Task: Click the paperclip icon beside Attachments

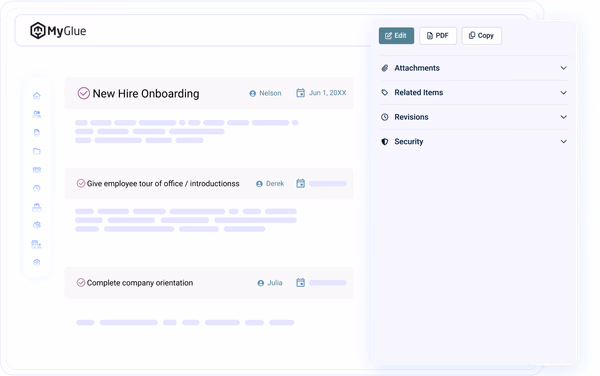Action: point(385,68)
